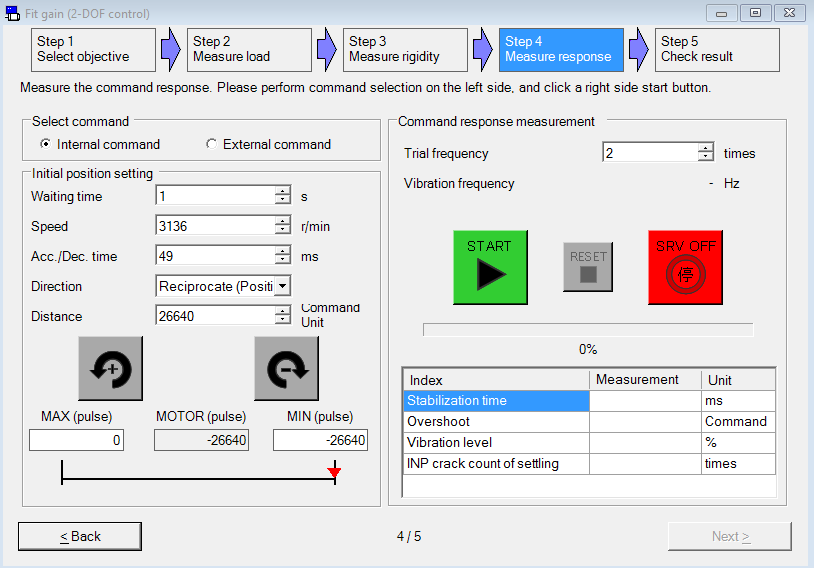
Task: Decrease Speed value with down arrow
Action: click(x=283, y=230)
